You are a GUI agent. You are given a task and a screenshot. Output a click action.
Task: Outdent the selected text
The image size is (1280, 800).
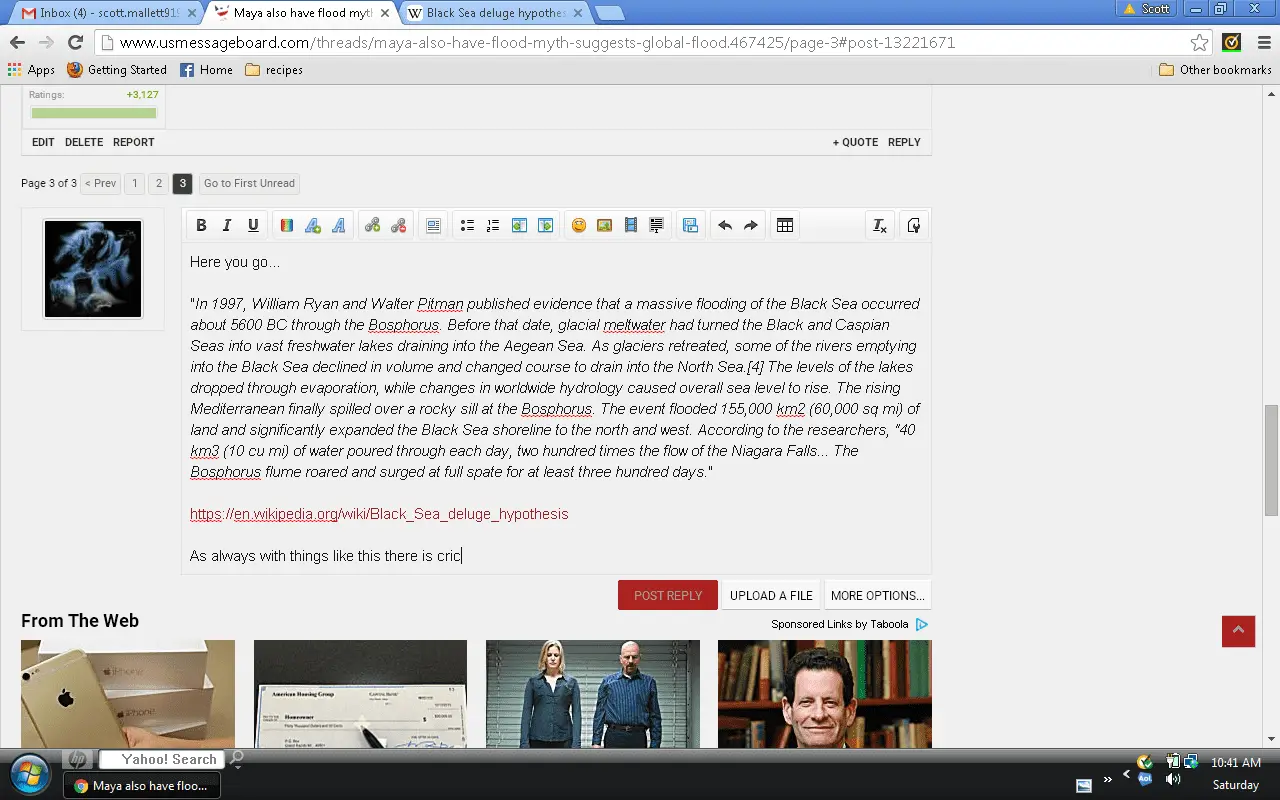[519, 226]
